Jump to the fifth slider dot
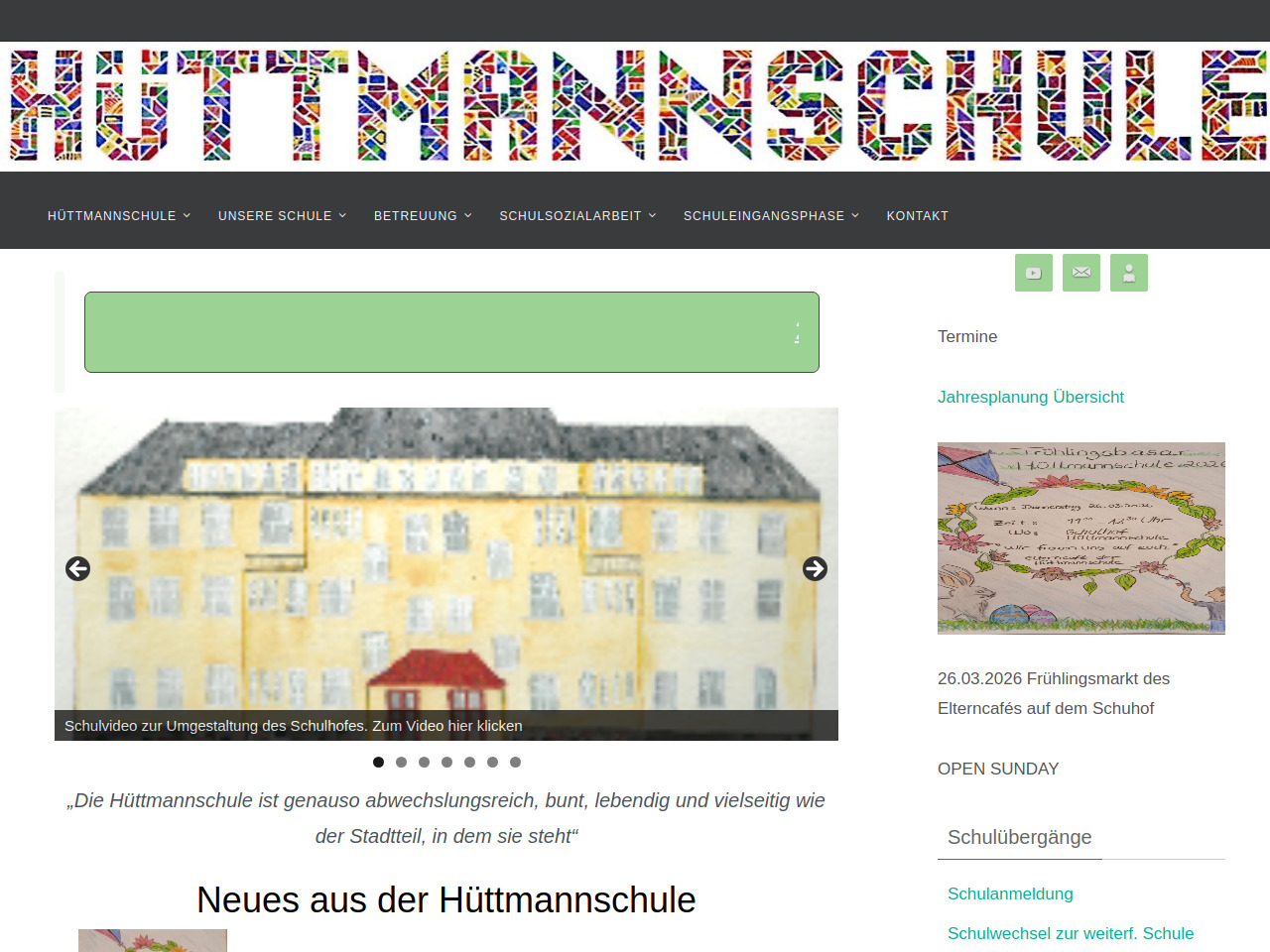The width and height of the screenshot is (1270, 952). tap(469, 763)
